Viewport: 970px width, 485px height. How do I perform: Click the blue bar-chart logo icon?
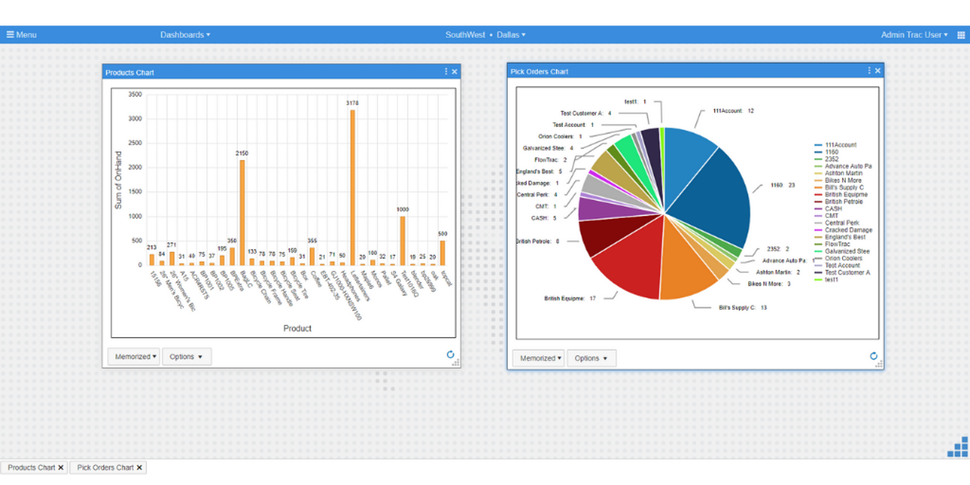958,447
